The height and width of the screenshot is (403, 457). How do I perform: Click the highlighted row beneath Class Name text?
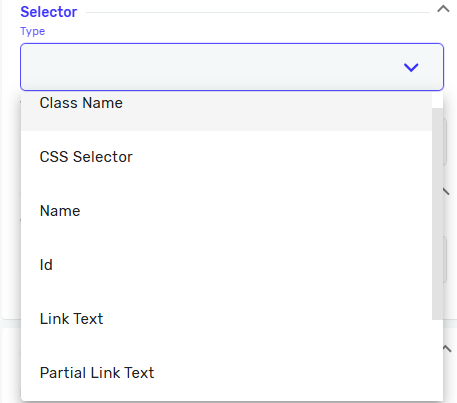click(226, 121)
